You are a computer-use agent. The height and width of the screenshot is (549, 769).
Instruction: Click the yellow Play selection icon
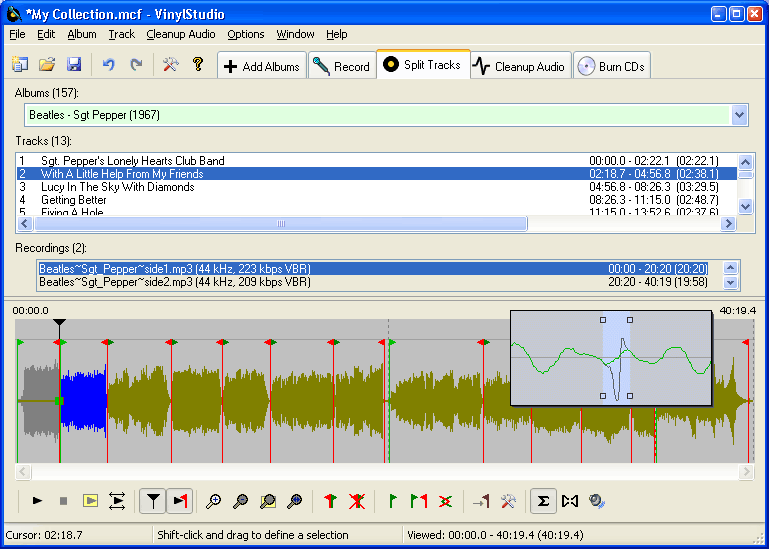90,501
